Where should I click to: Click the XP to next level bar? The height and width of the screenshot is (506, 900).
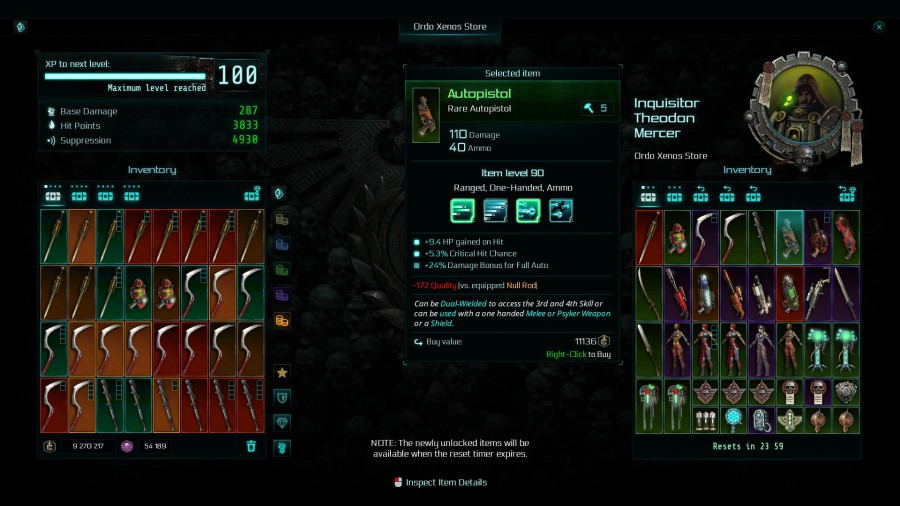125,76
